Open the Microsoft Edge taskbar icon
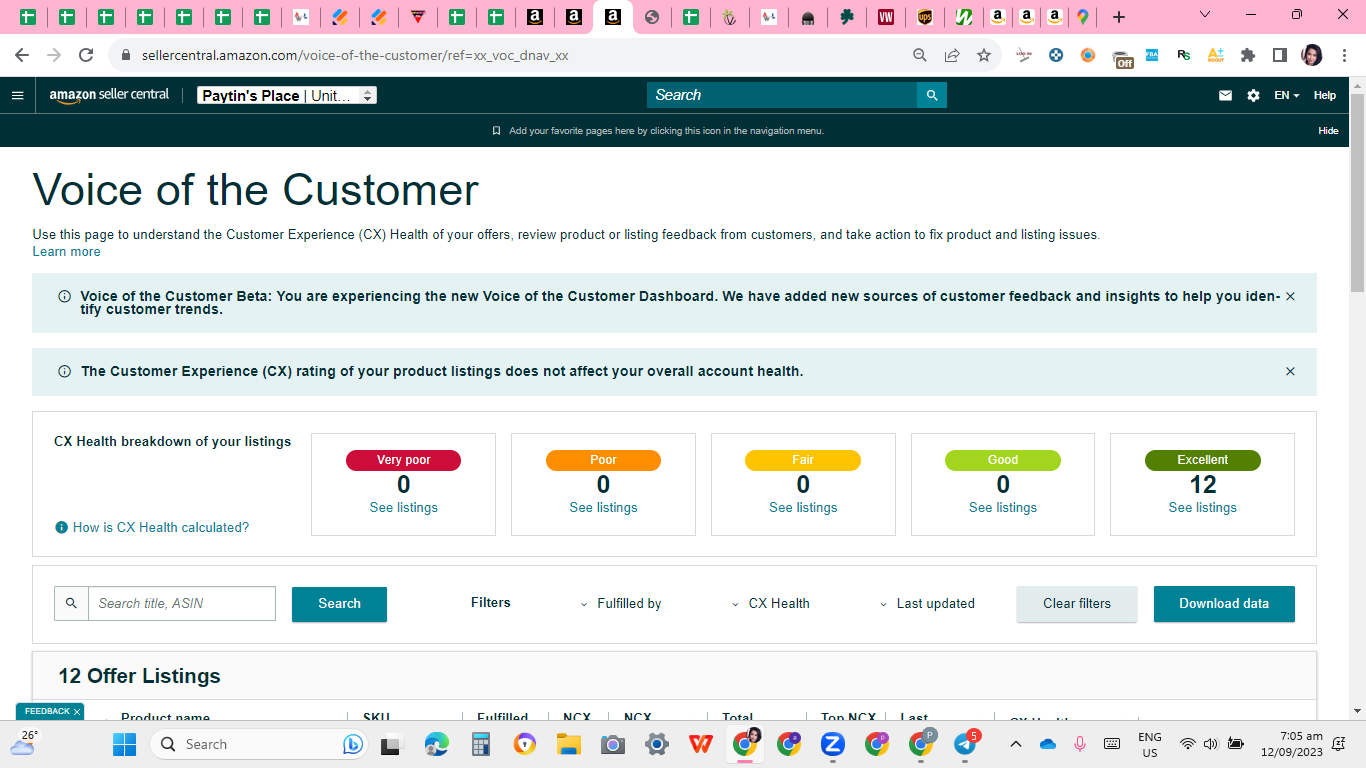Image resolution: width=1366 pixels, height=768 pixels. tap(437, 744)
